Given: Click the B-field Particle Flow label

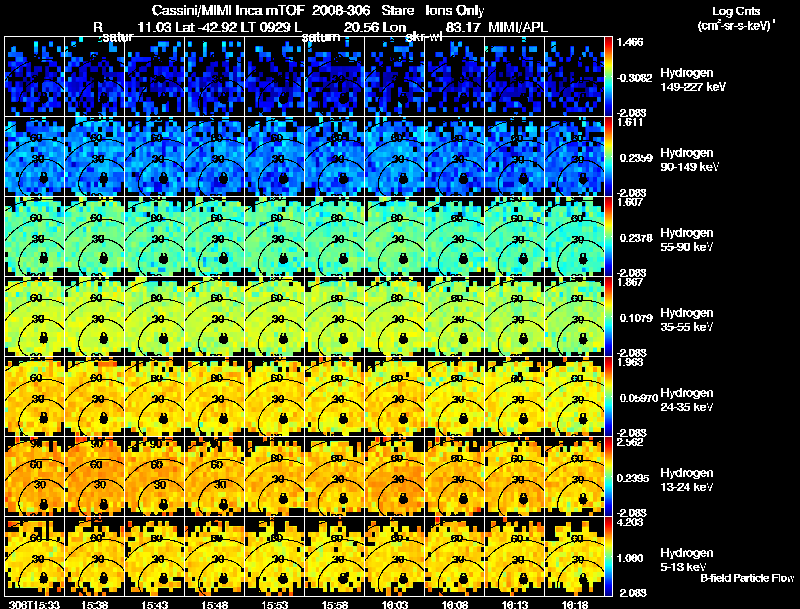Looking at the screenshot, I should [747, 578].
